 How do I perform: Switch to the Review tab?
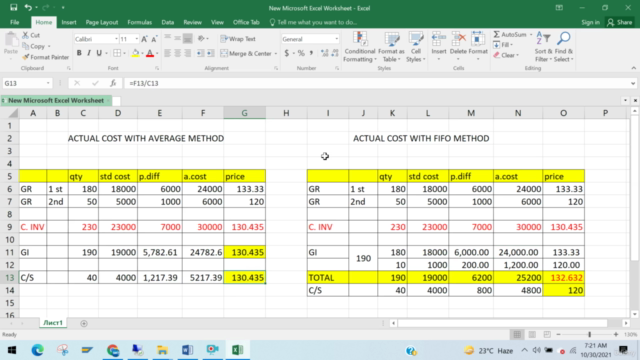click(192, 22)
